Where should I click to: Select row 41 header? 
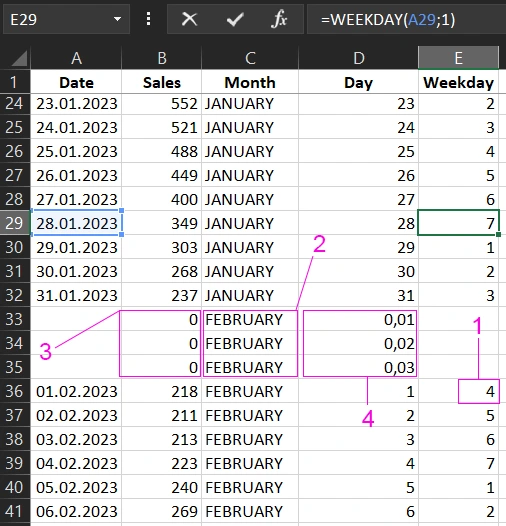(x=15, y=511)
